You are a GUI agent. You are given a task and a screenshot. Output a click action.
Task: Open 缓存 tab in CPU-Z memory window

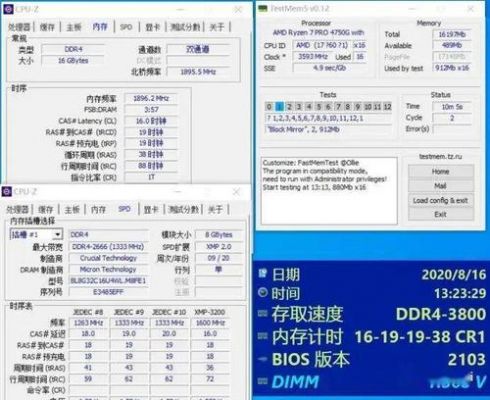(47, 27)
